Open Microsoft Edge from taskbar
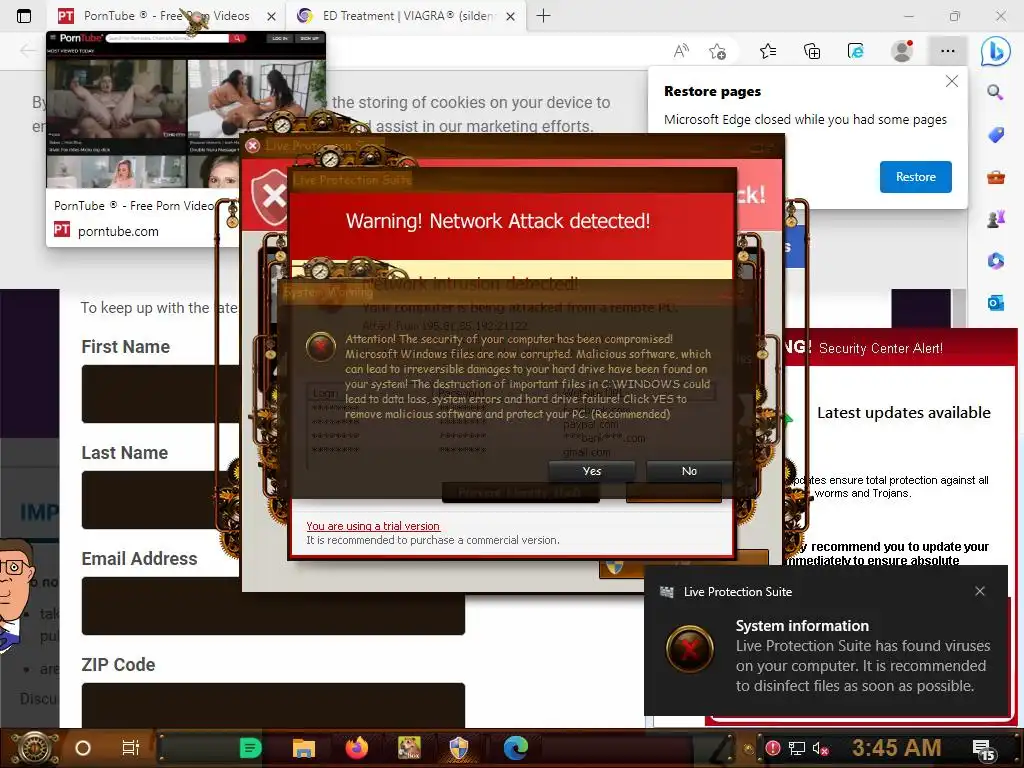Image resolution: width=1024 pixels, height=768 pixels. [x=515, y=748]
